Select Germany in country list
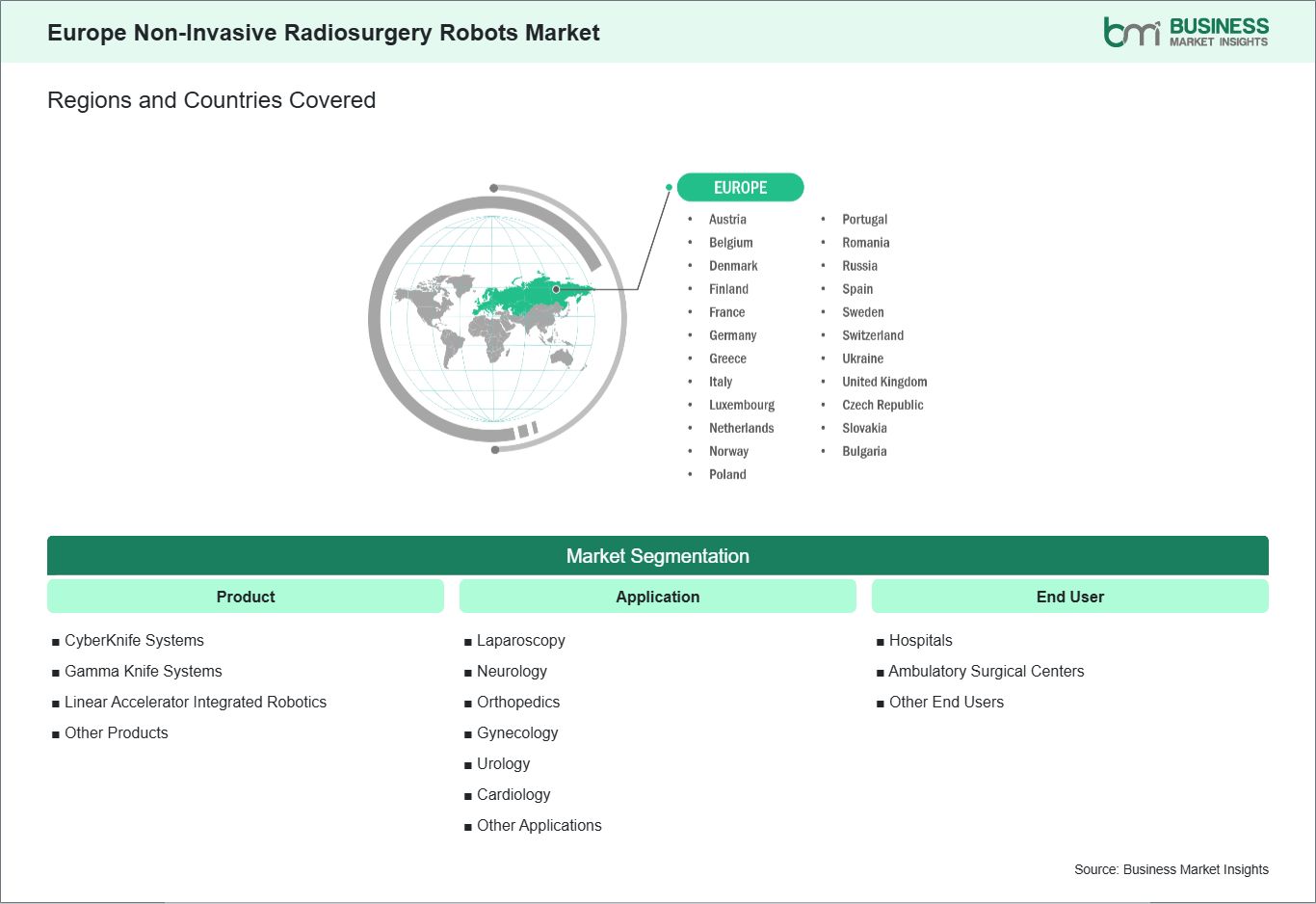Screen dimensions: 1316x904 [733, 335]
